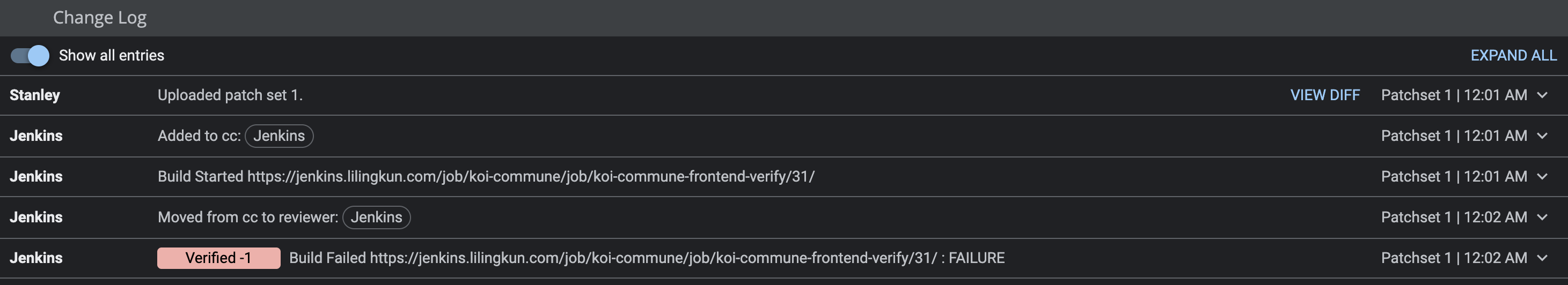Expand the 'Added to cc' entry chevron
Viewport: 1568px width, 285px height.
pos(1542,136)
